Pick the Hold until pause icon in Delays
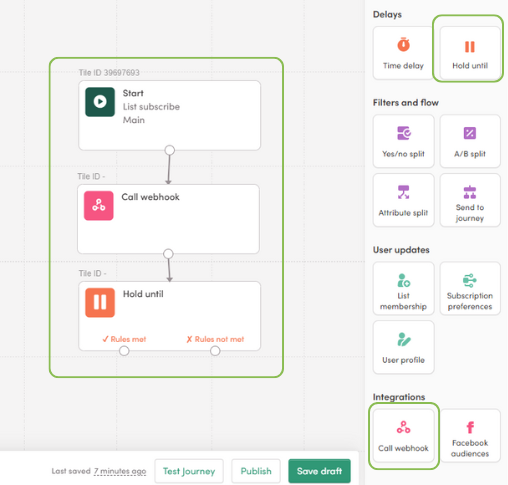The image size is (508, 485). pyautogui.click(x=470, y=47)
